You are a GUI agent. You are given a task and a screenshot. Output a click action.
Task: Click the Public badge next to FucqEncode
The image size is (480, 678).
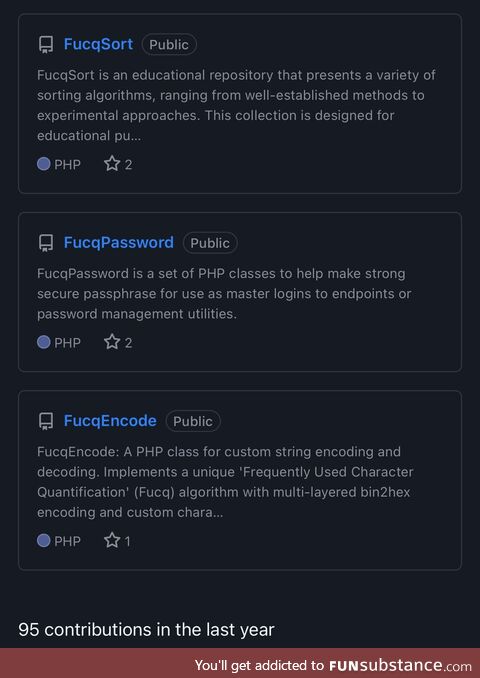tap(193, 421)
